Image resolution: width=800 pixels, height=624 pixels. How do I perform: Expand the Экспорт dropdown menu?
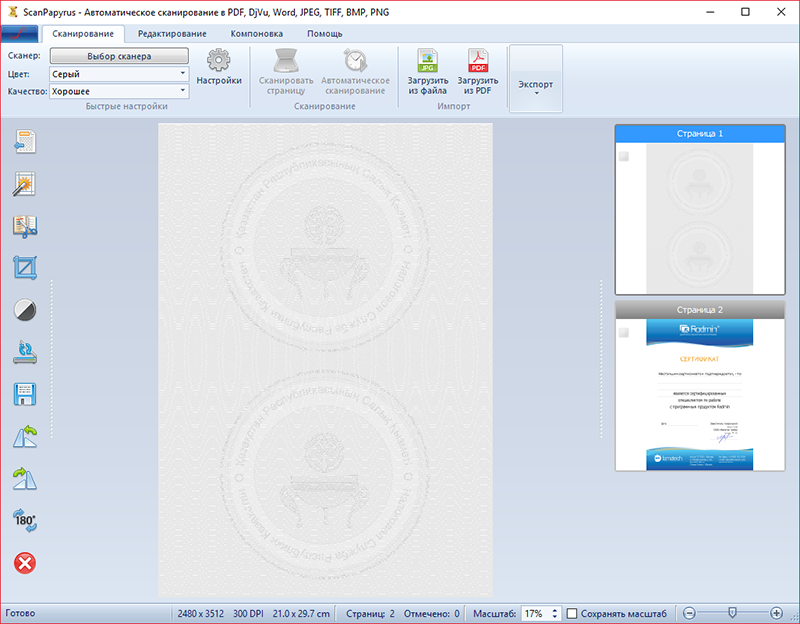click(536, 78)
